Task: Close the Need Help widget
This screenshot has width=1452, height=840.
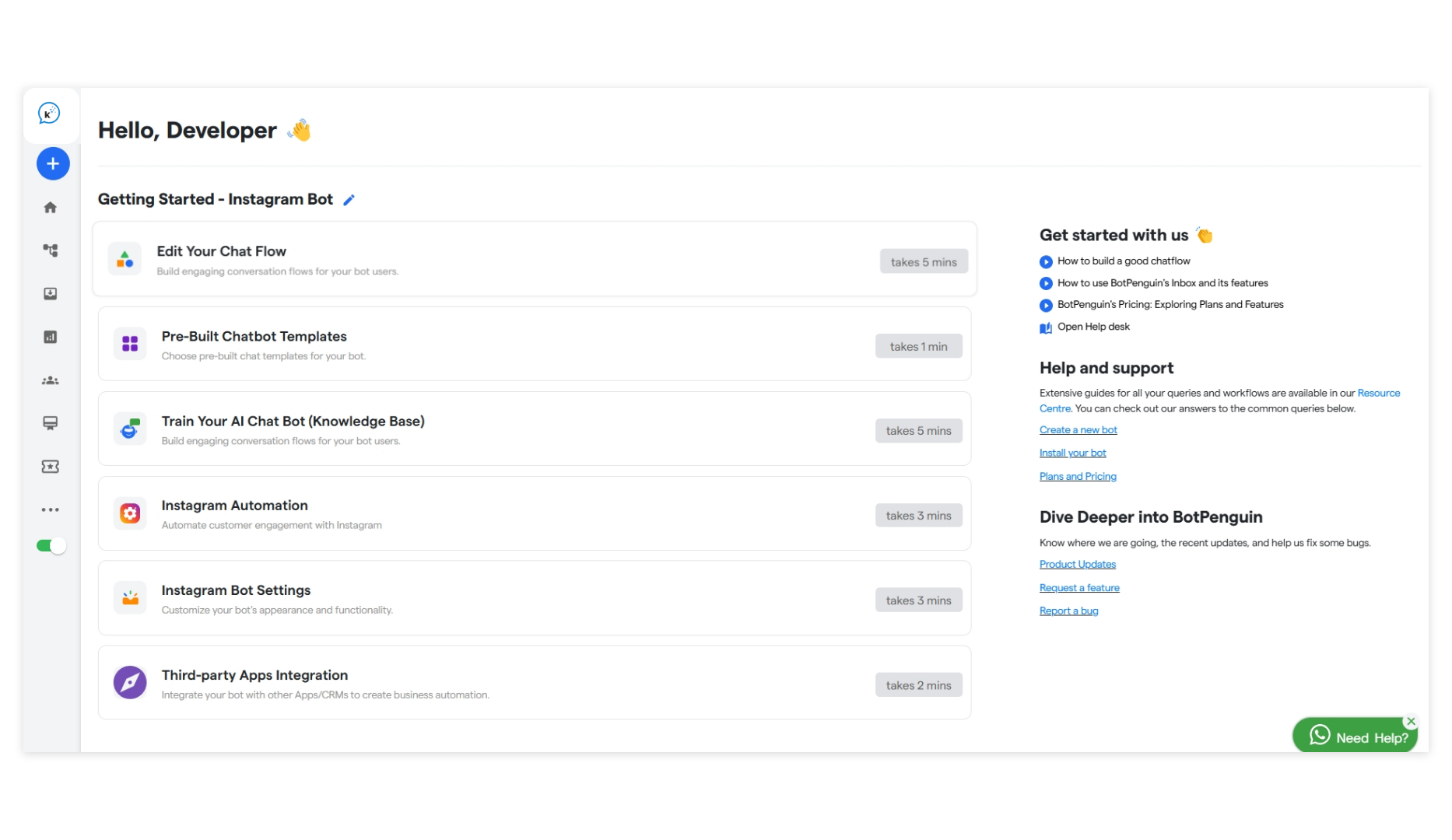Action: click(1411, 721)
